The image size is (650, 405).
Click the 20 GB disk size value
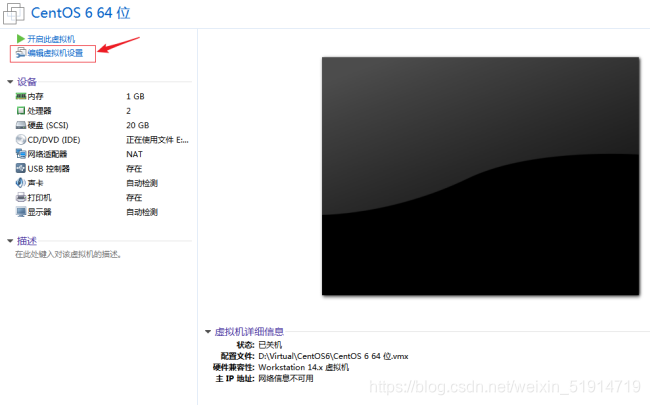[138, 125]
